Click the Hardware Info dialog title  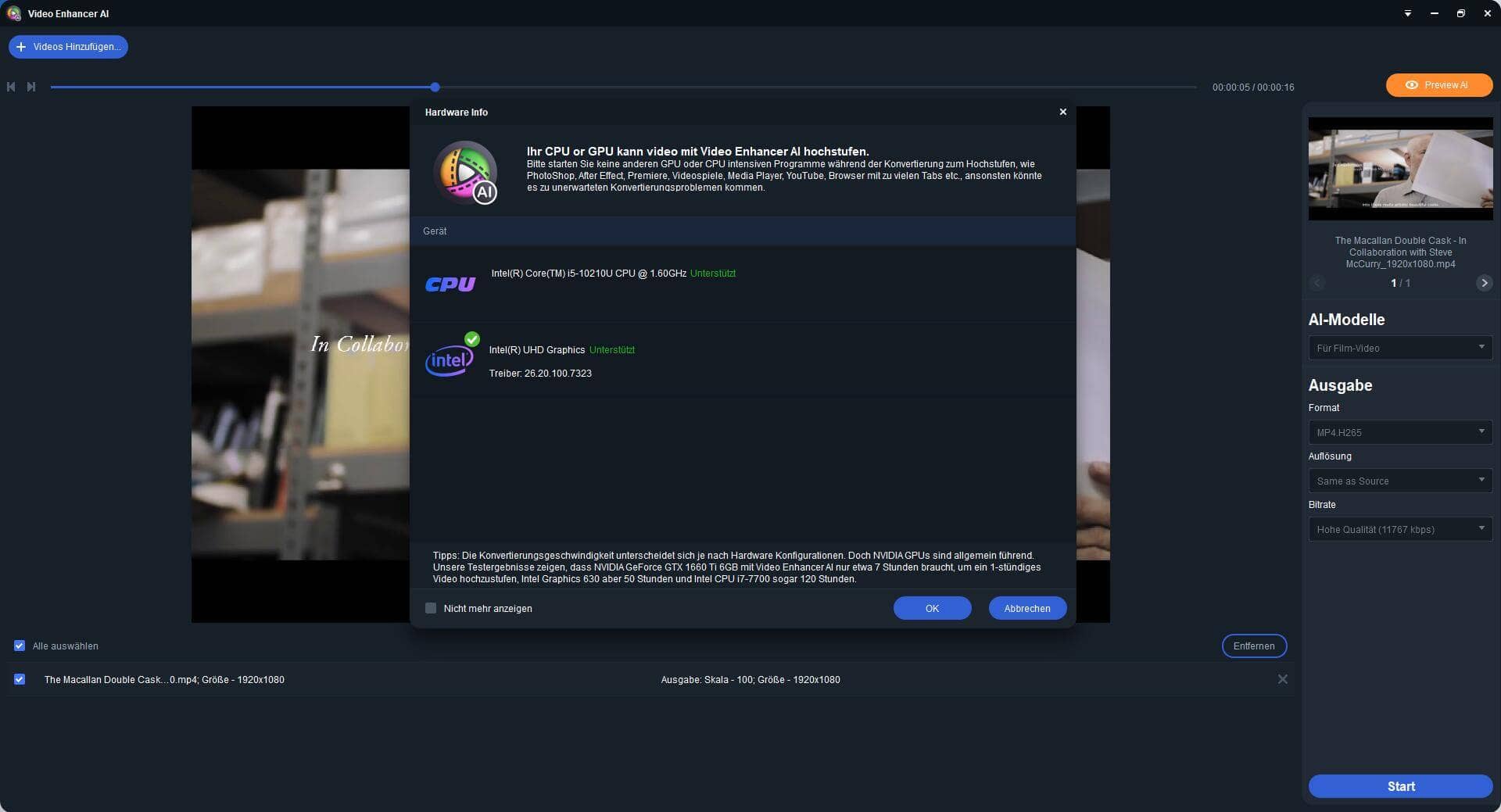(457, 113)
